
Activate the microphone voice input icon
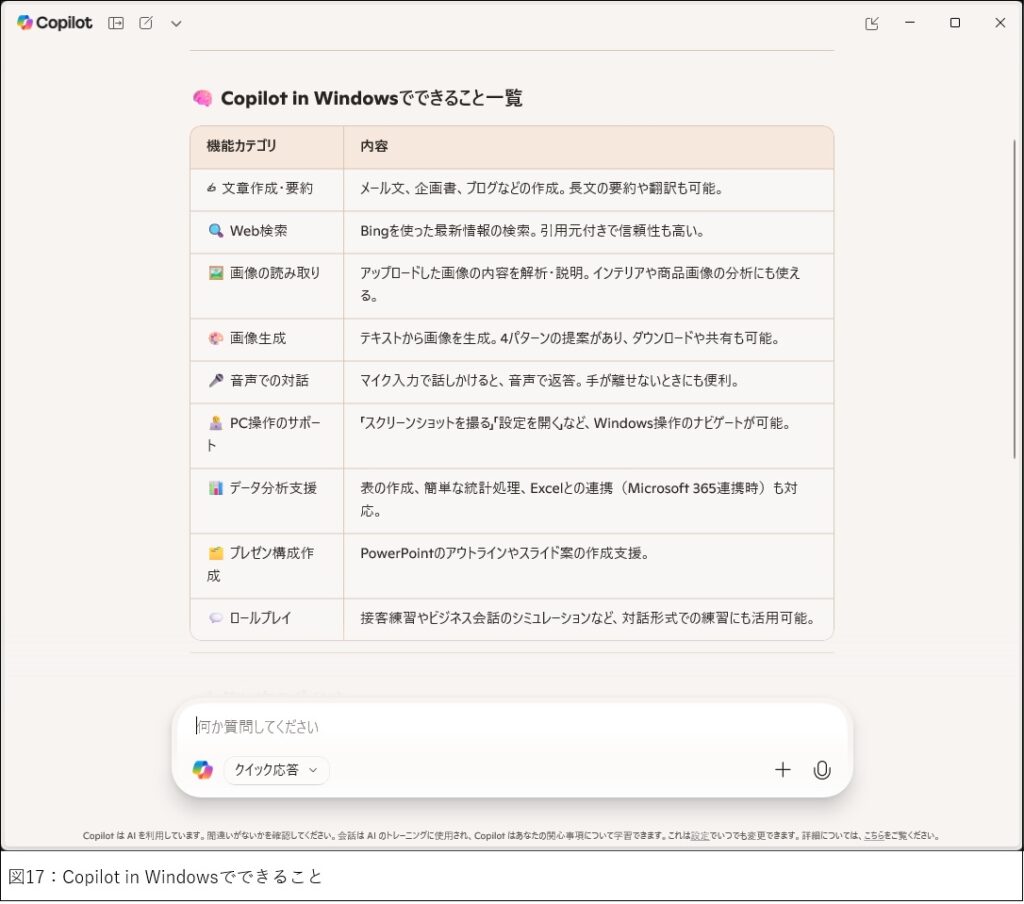pyautogui.click(x=822, y=770)
